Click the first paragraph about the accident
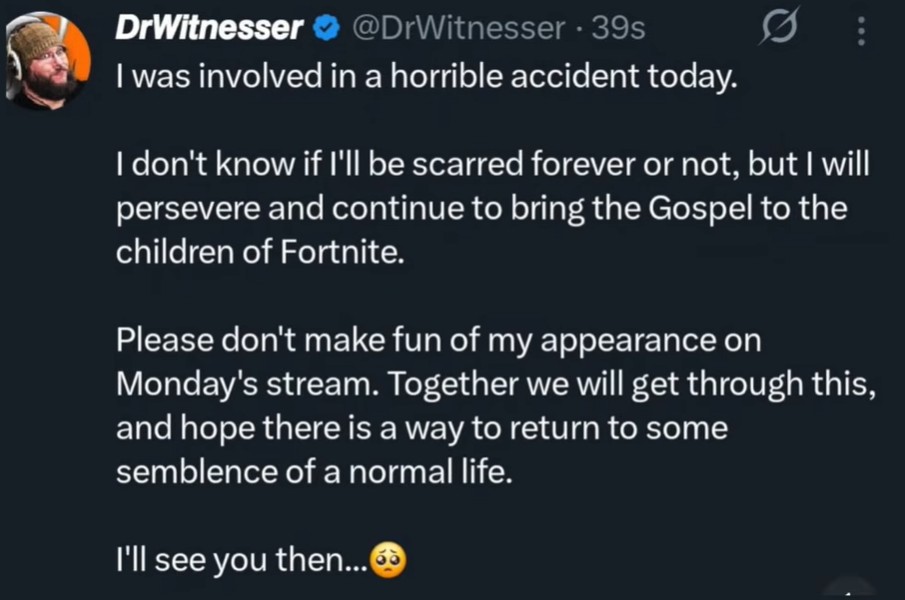The height and width of the screenshot is (600, 905). 430,76
